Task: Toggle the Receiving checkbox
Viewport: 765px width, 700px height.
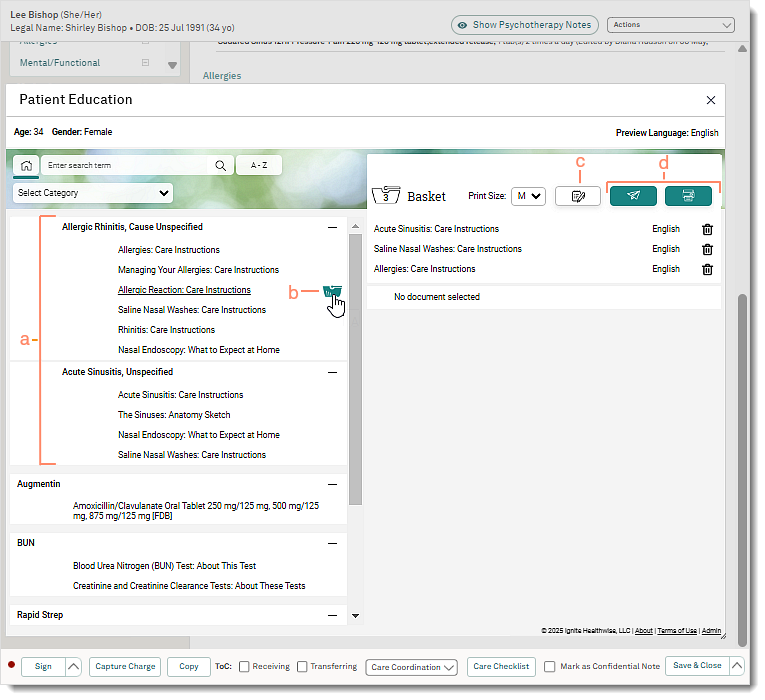Action: [243, 667]
